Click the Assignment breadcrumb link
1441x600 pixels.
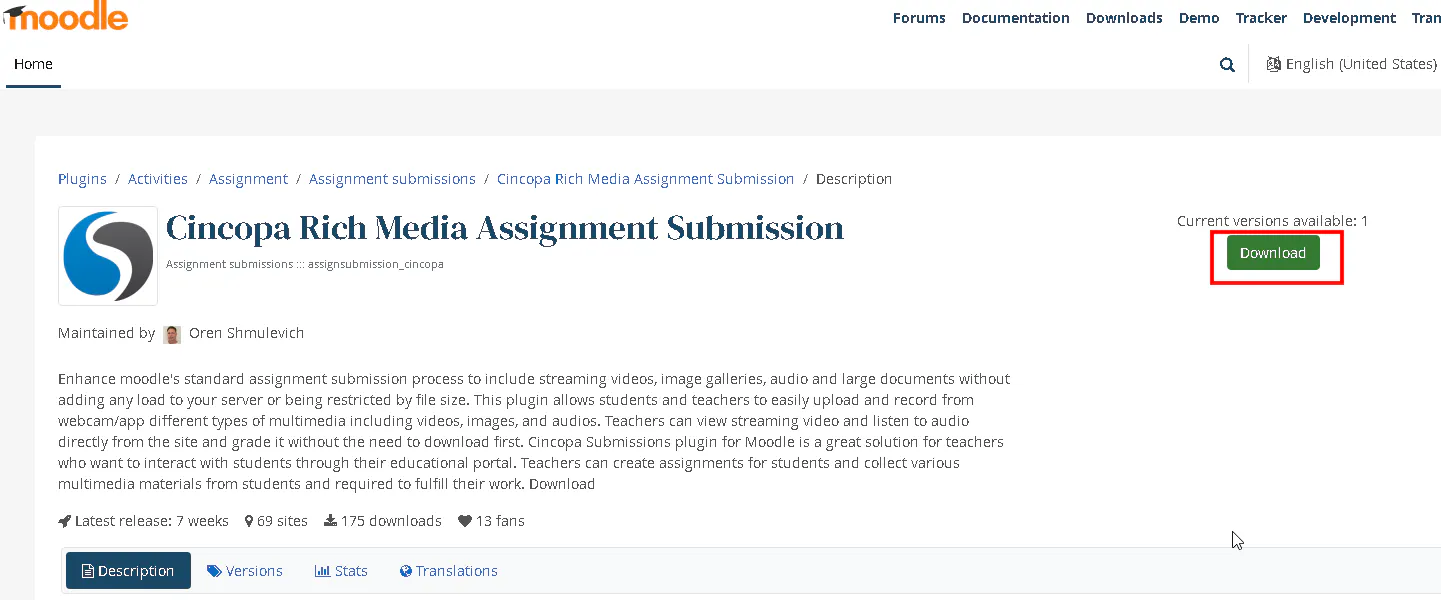point(248,179)
